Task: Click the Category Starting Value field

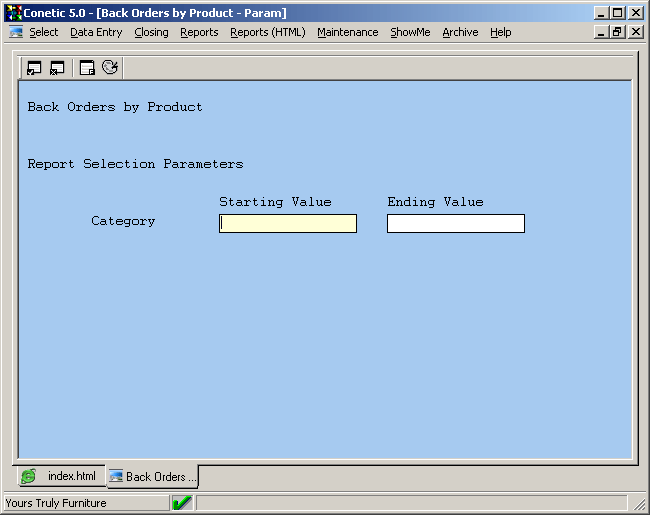Action: (x=288, y=224)
